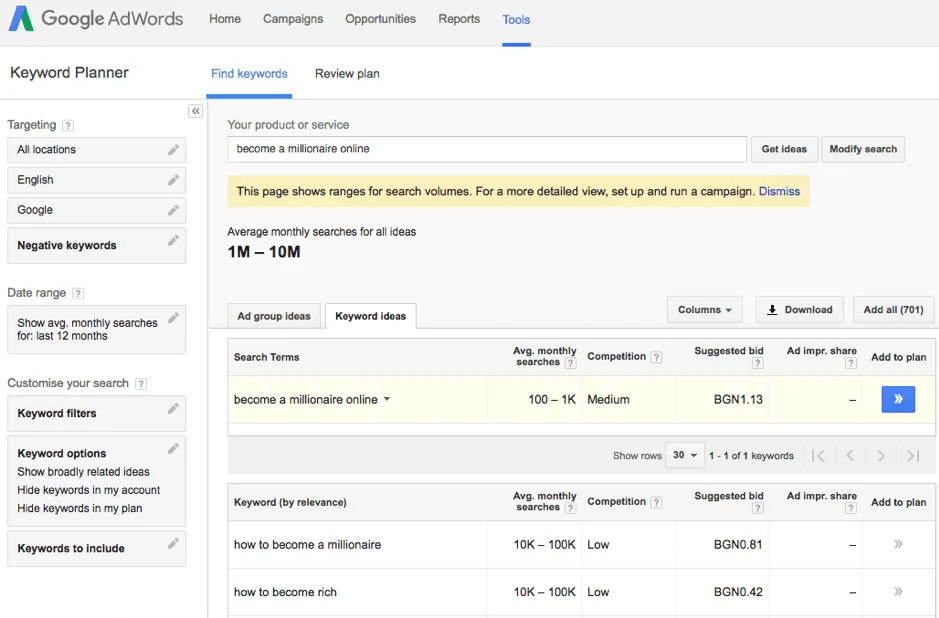Collapse the left sidebar panel

click(x=196, y=111)
